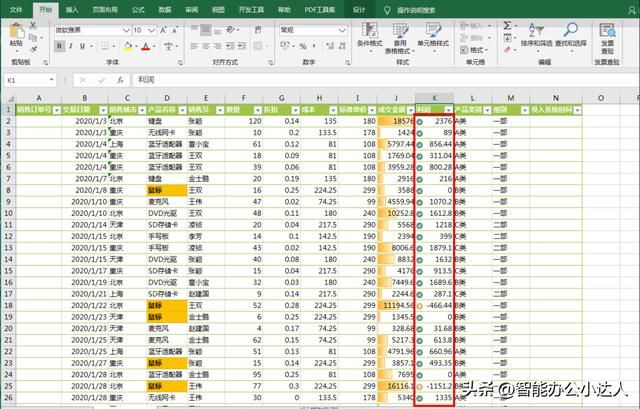640x409 pixels.
Task: Open Number group dialog launcher
Action: (x=347, y=63)
